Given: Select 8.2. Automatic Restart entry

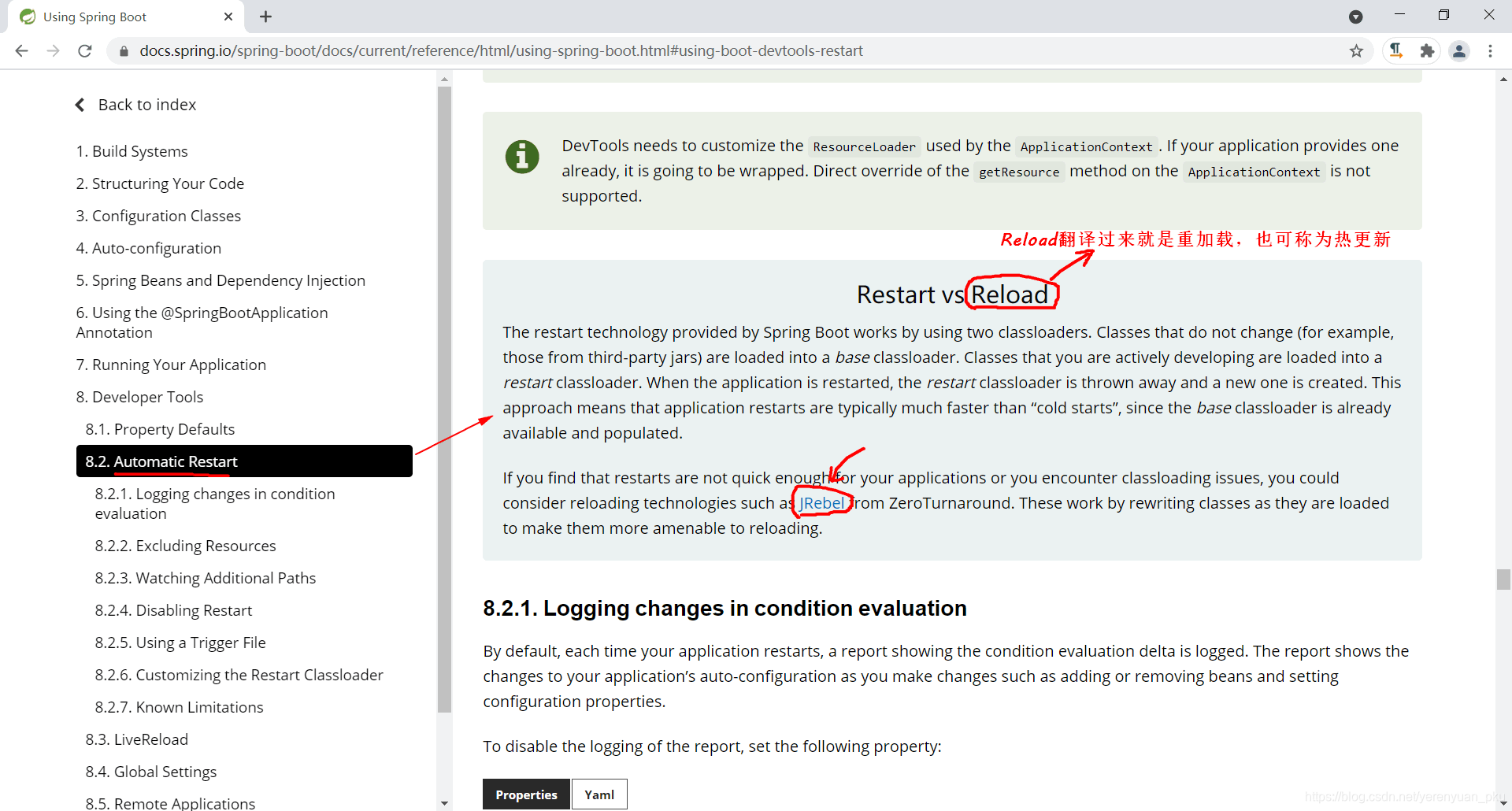Looking at the screenshot, I should tap(244, 461).
